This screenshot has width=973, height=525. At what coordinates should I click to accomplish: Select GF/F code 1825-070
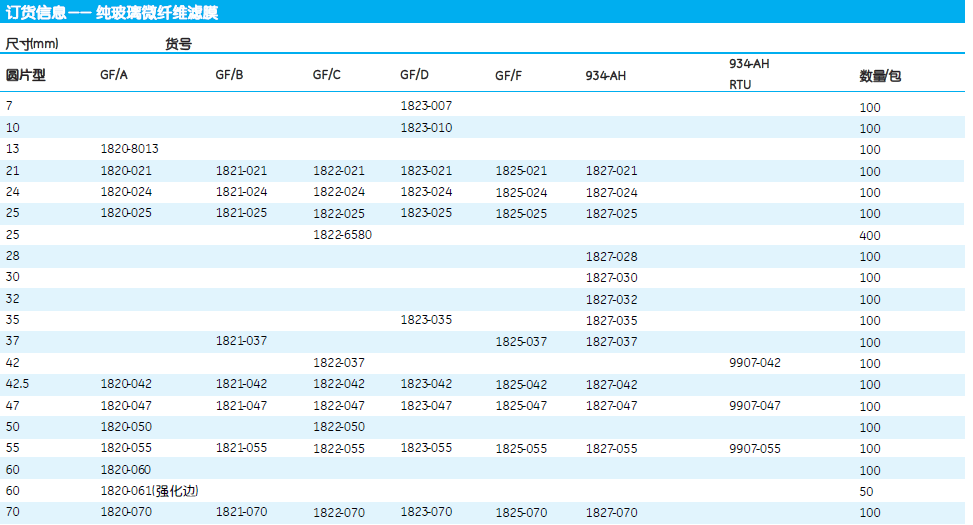pyautogui.click(x=521, y=513)
